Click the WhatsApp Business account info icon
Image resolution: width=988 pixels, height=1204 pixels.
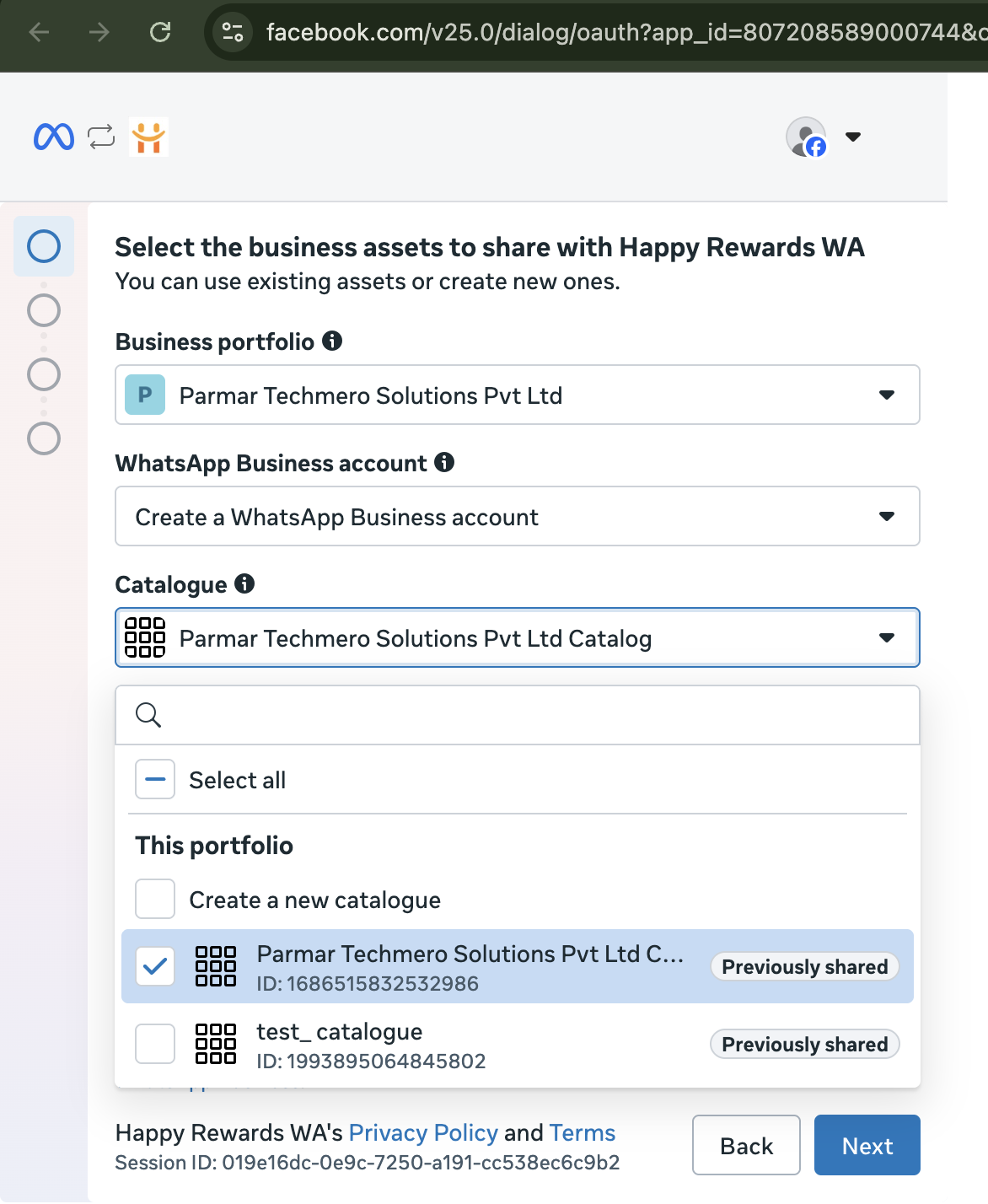coord(444,462)
